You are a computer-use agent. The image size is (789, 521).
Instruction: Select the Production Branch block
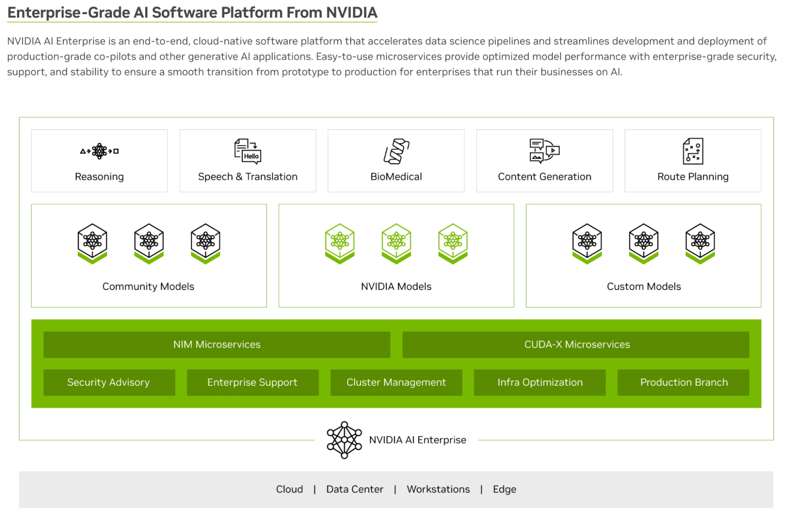pyautogui.click(x=683, y=383)
